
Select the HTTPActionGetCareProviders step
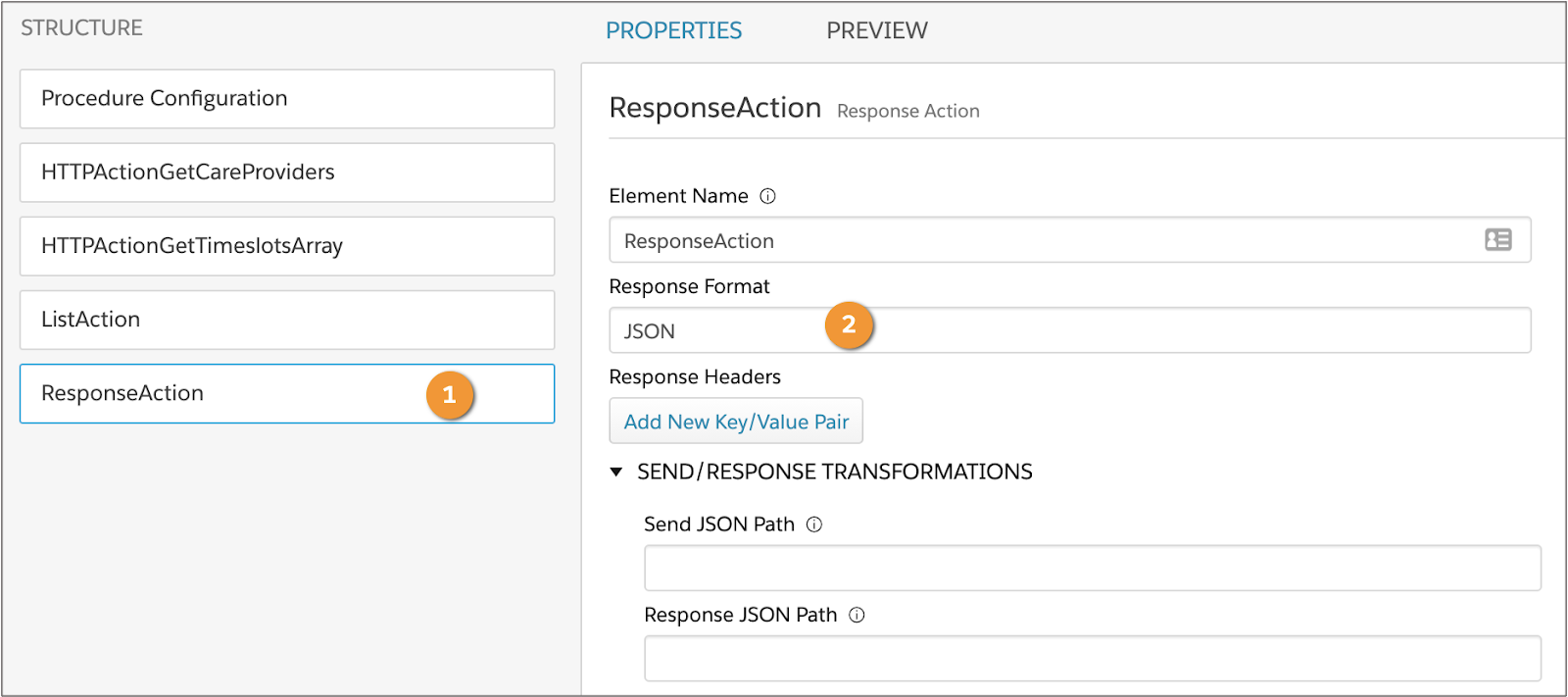tap(287, 173)
